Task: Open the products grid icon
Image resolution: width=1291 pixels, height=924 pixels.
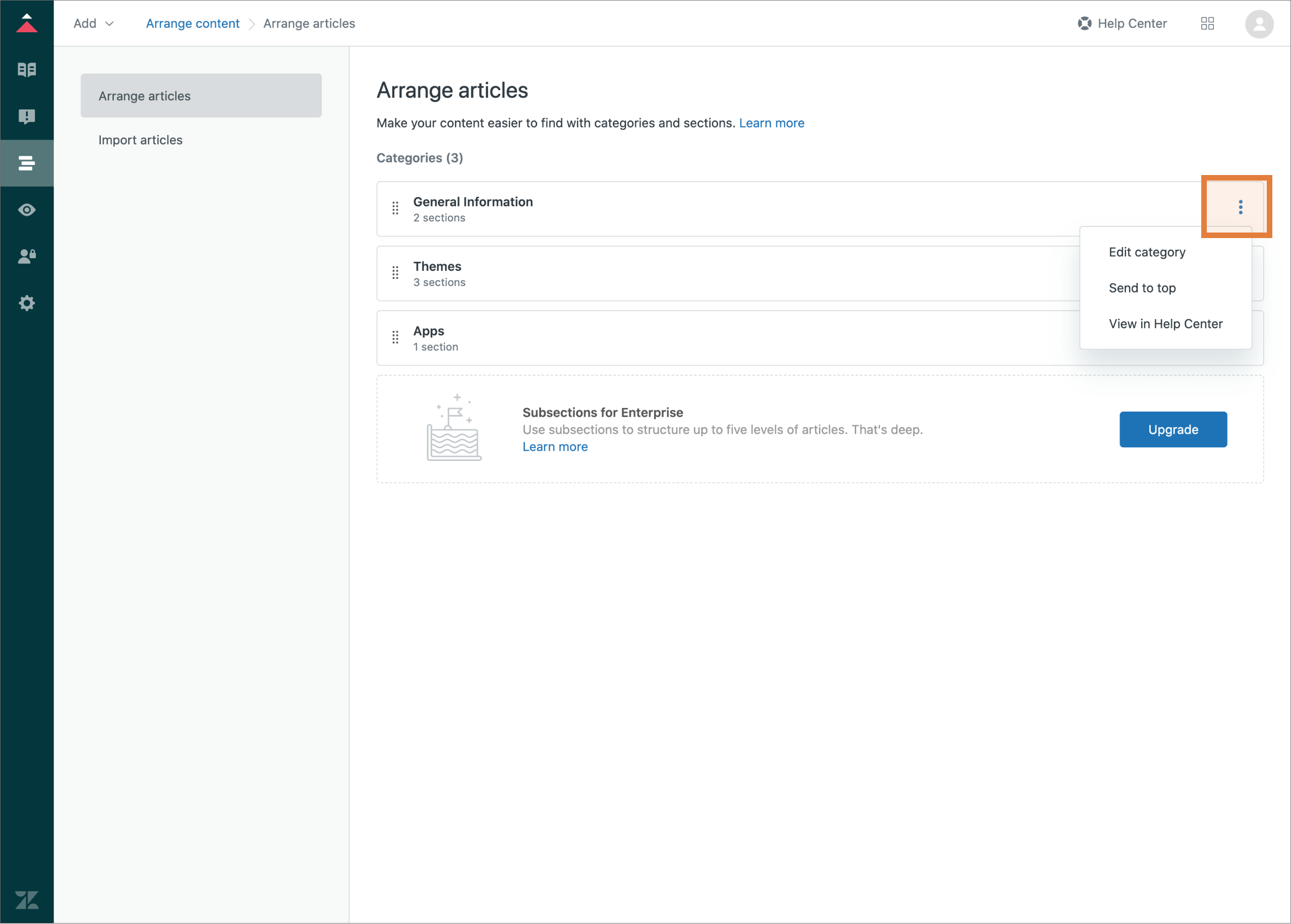Action: [x=1207, y=23]
